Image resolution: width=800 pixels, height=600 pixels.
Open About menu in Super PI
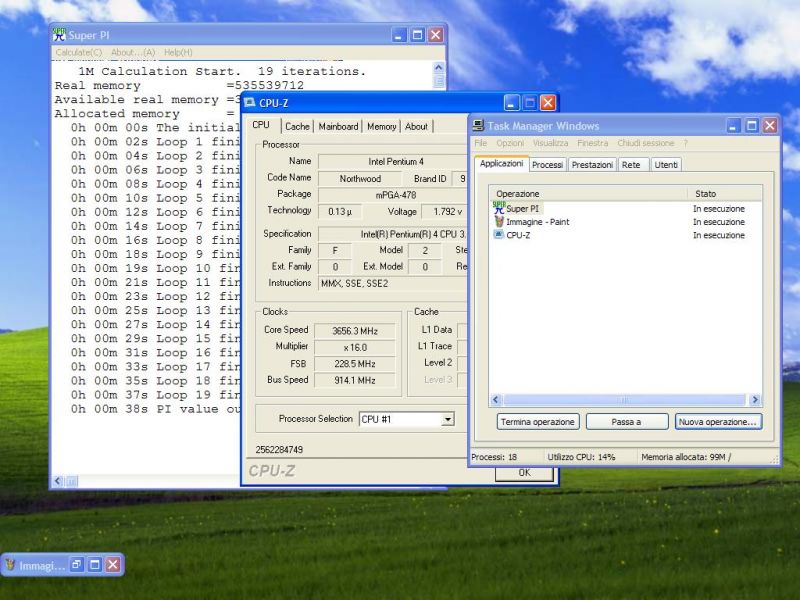click(x=133, y=52)
